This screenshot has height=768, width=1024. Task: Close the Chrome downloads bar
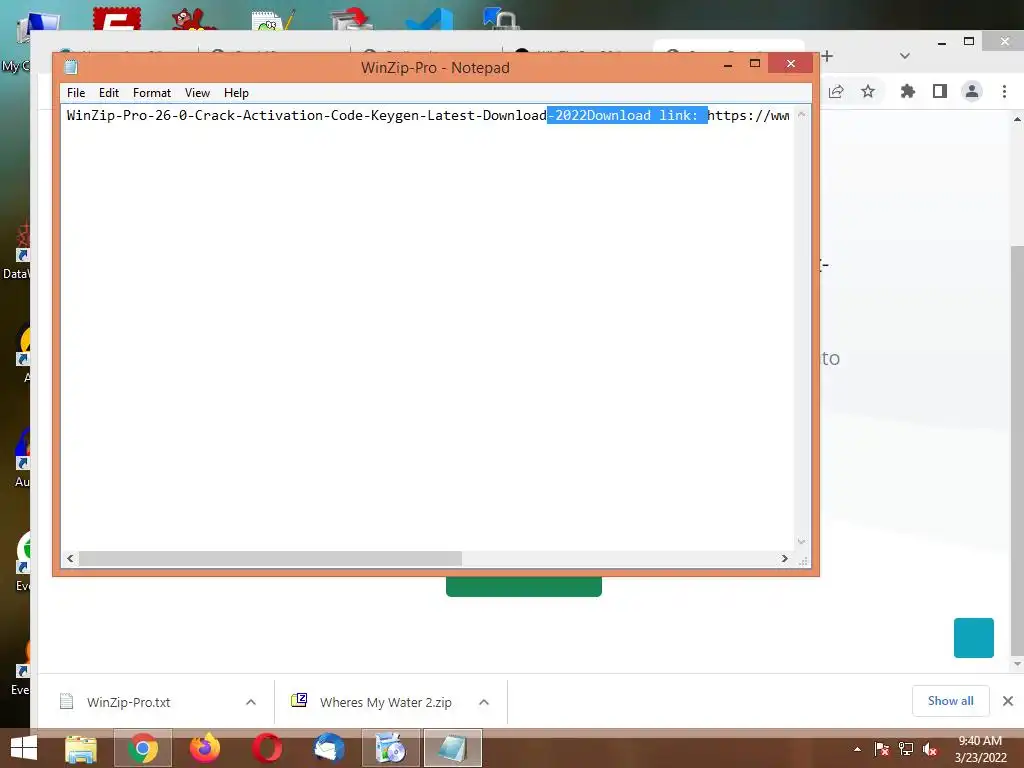(x=1008, y=701)
